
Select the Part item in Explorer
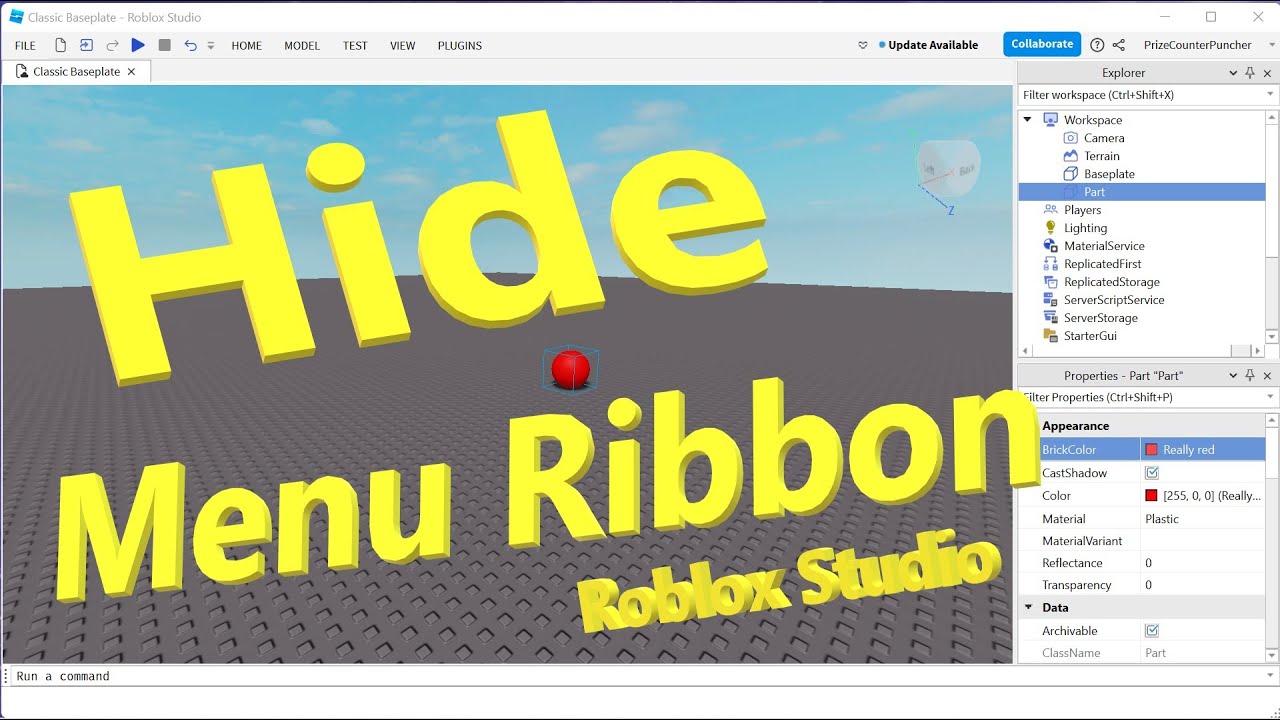point(1142,192)
